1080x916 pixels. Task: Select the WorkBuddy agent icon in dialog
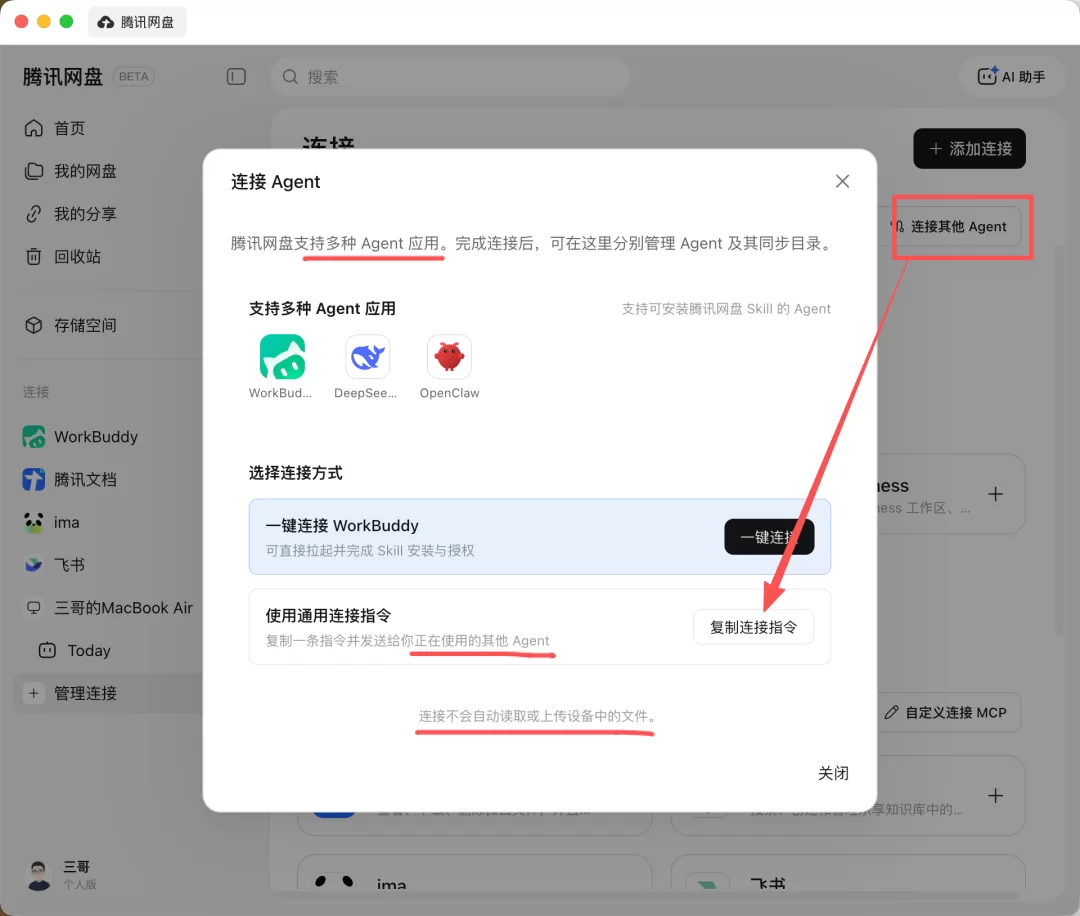pos(282,357)
